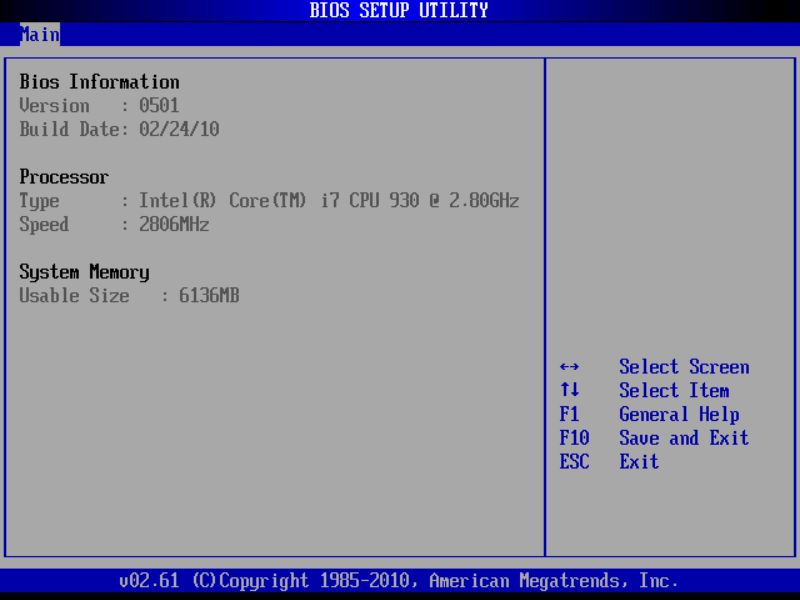Click the BIOS SETUP UTILITY title bar
Image resolution: width=800 pixels, height=600 pixels.
tap(400, 10)
